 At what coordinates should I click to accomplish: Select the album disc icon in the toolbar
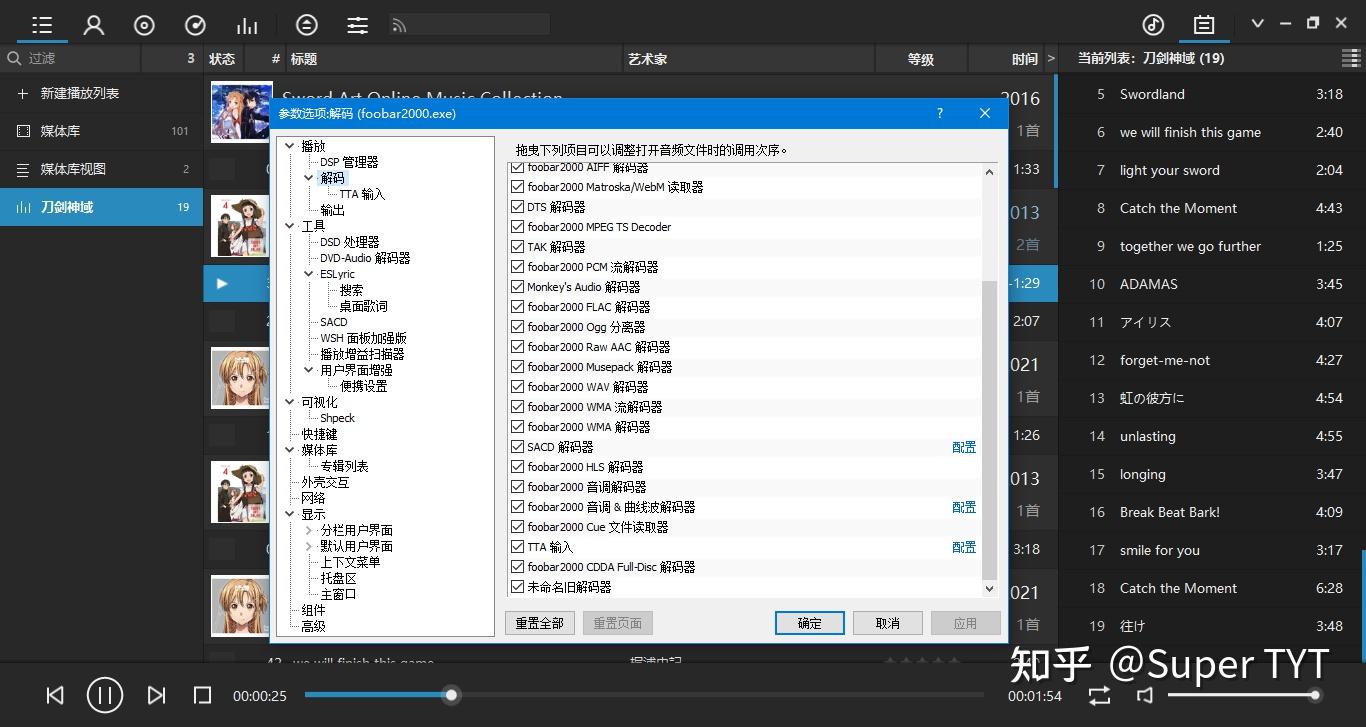click(144, 24)
